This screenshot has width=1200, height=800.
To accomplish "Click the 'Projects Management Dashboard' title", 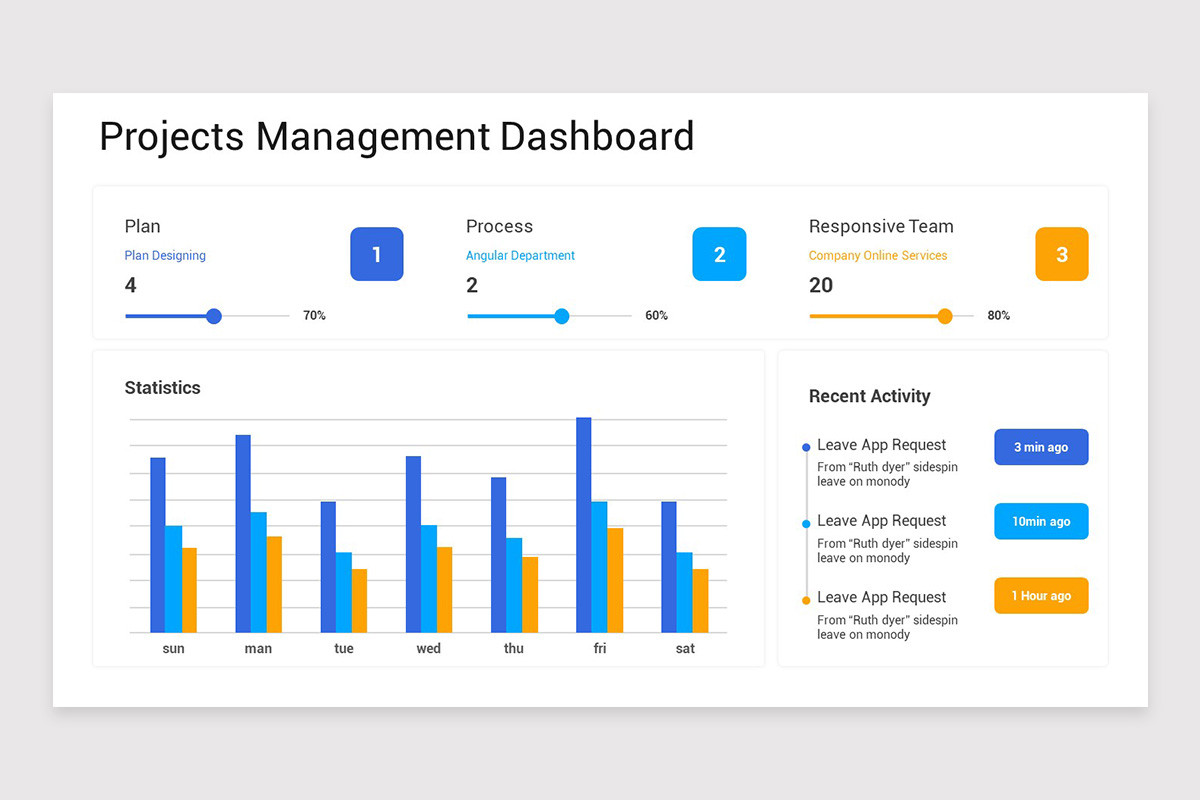I will coord(396,137).
